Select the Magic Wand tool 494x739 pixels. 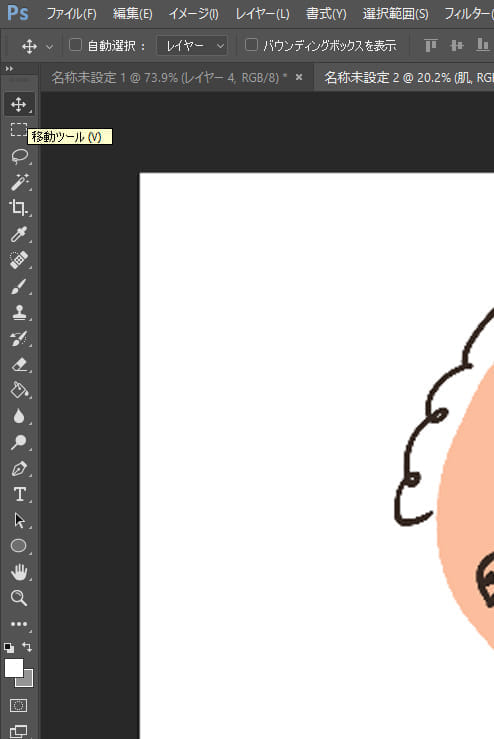pos(19,182)
